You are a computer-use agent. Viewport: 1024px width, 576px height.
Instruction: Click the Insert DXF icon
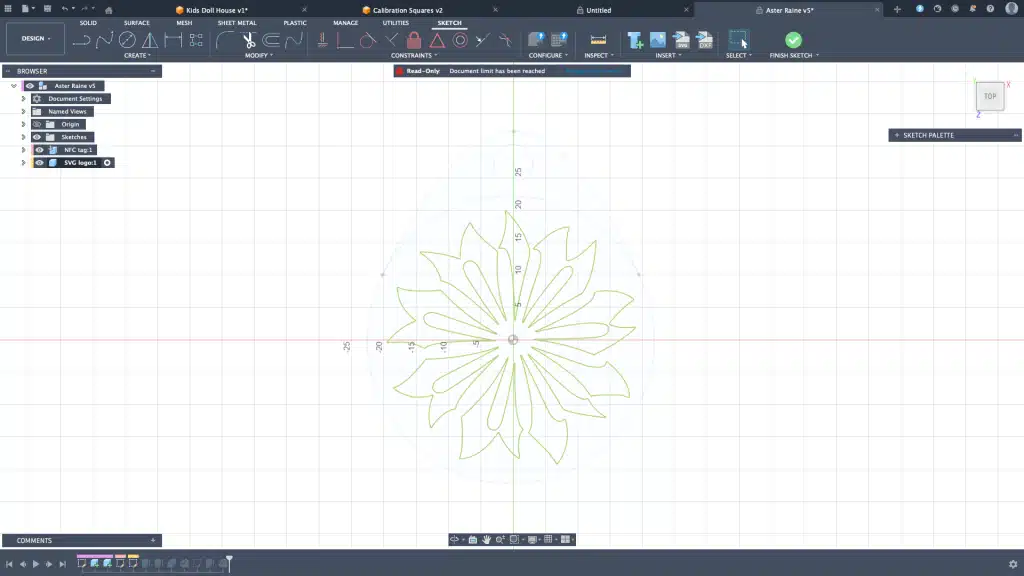tap(705, 41)
